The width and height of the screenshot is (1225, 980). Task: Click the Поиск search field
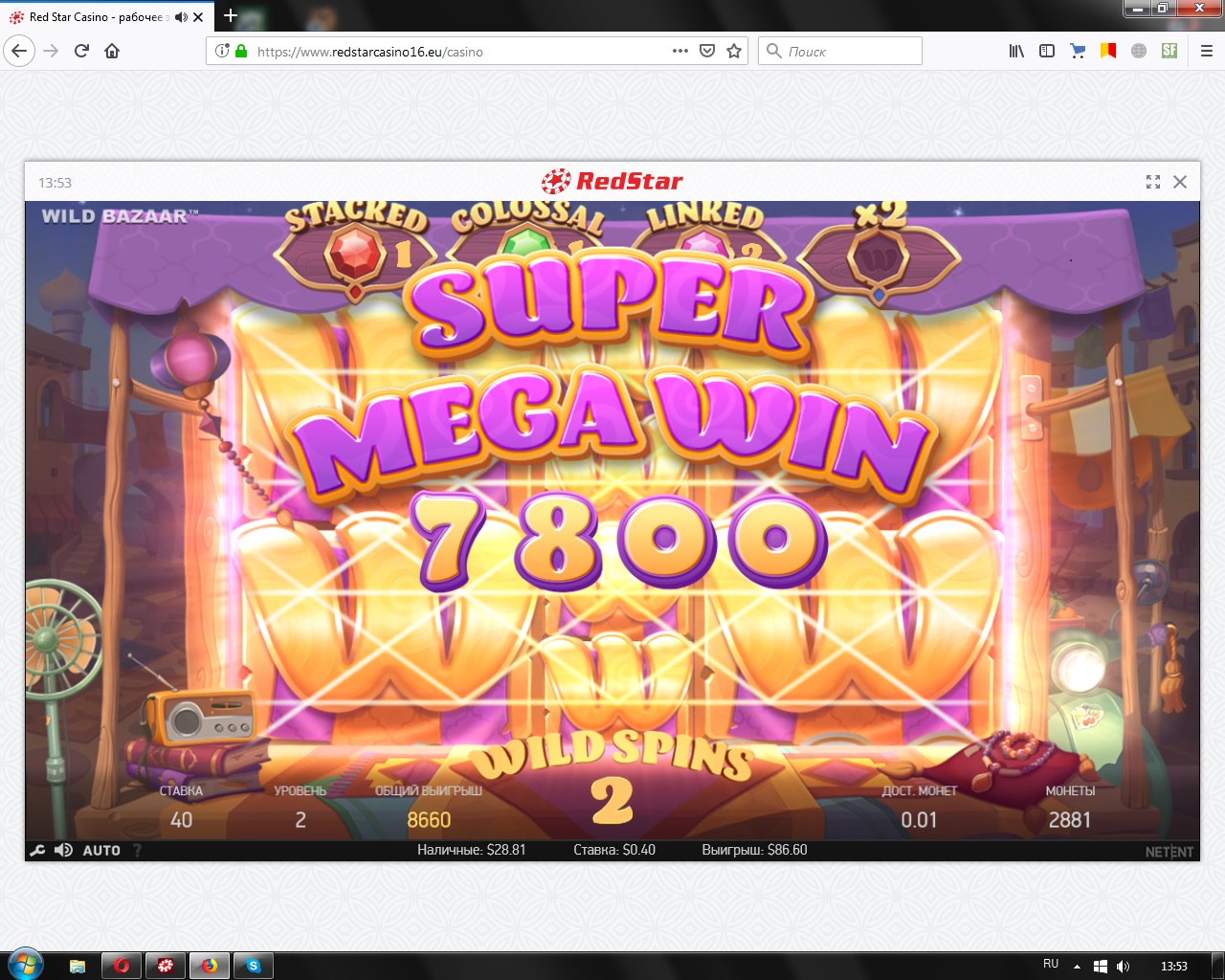click(839, 51)
